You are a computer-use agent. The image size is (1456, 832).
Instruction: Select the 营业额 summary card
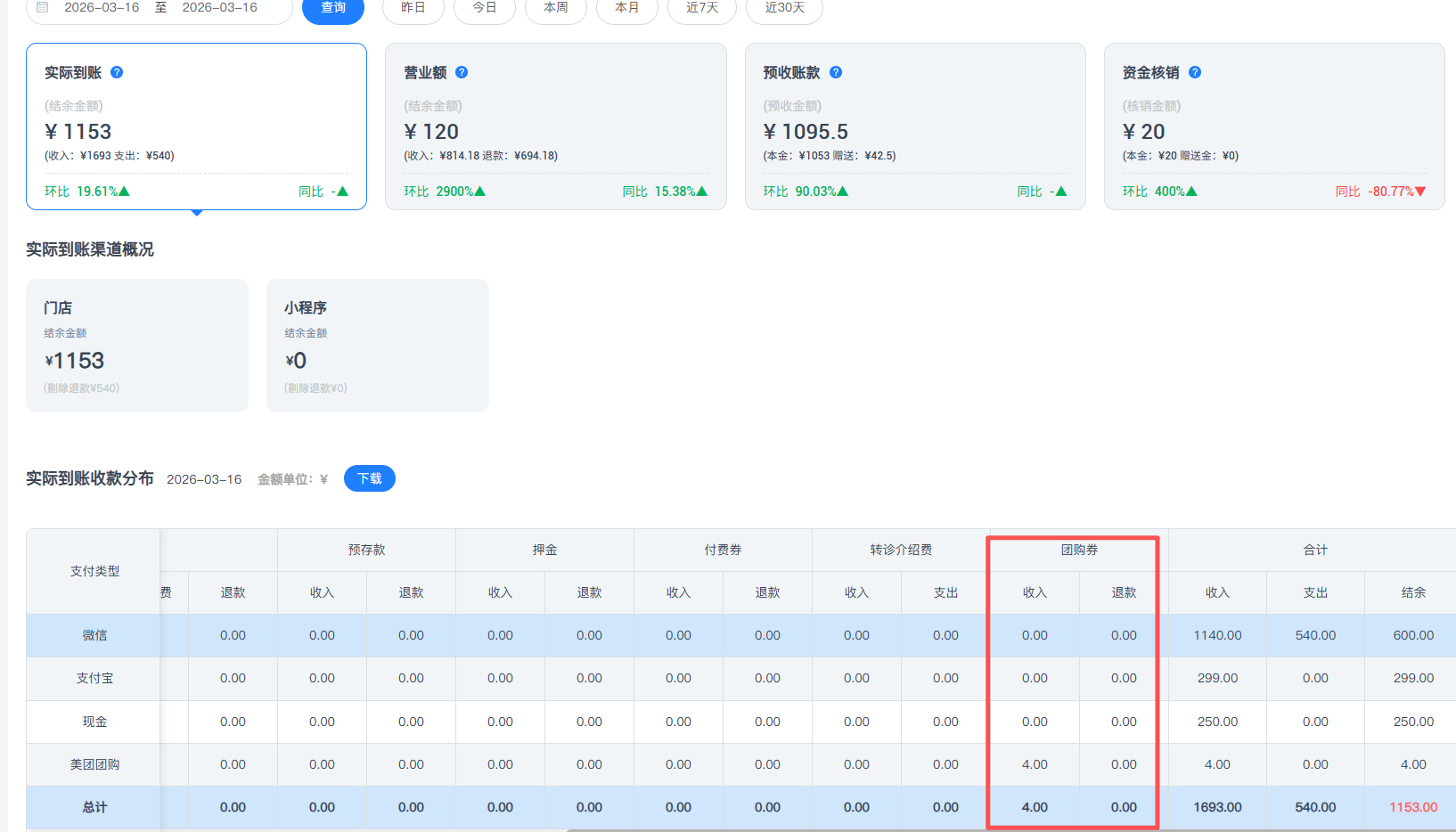[555, 126]
